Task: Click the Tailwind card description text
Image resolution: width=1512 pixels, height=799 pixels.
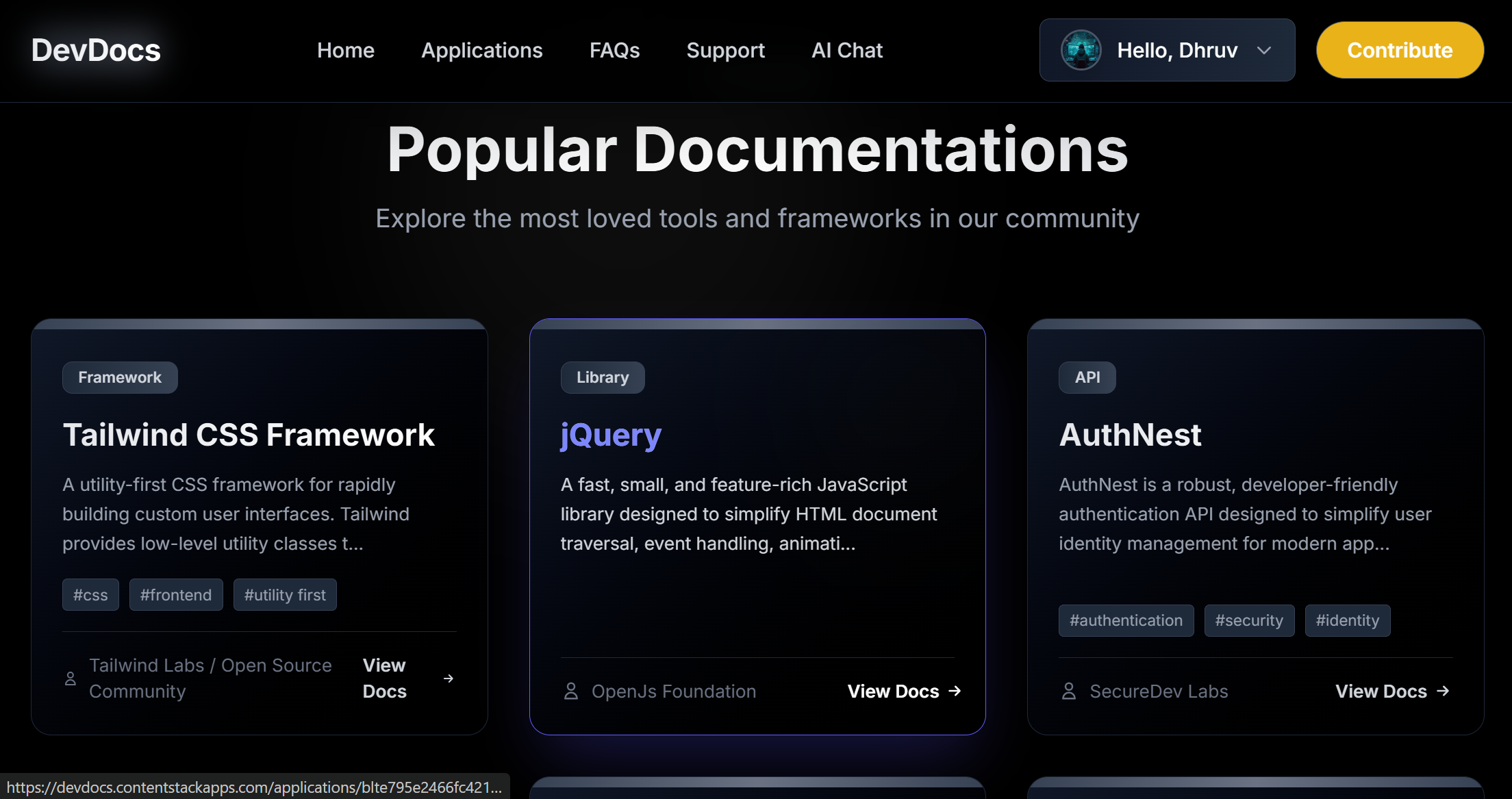Action: [x=236, y=514]
